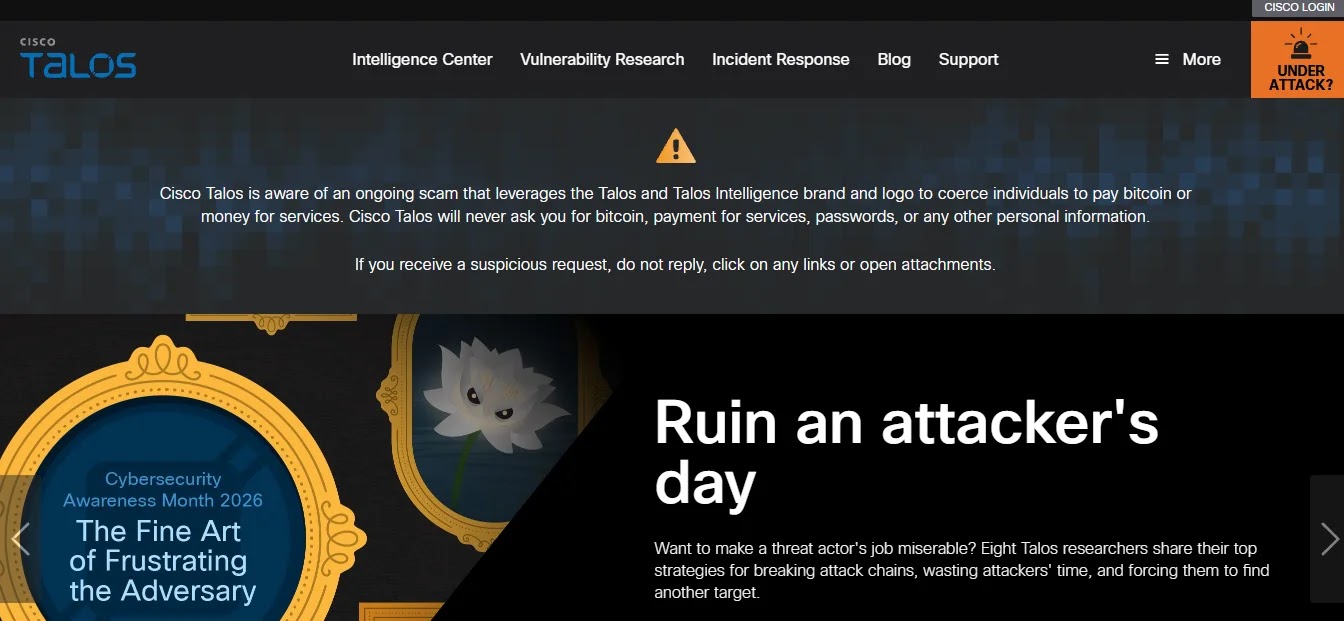Open the "Ruin an attacker's day" headline
This screenshot has width=1344, height=621.
pos(906,453)
